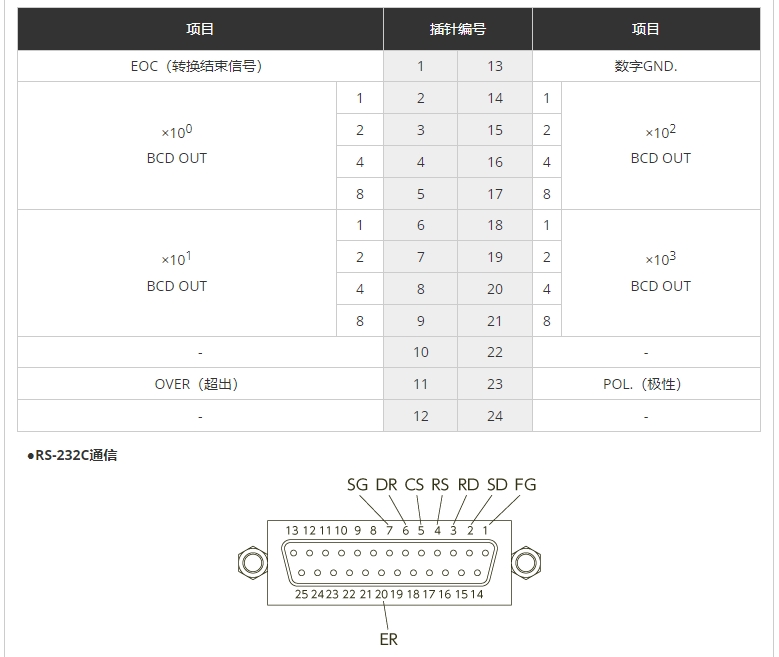The width and height of the screenshot is (779, 657).
Task: Click pin number 24 cell
Action: [x=495, y=416]
